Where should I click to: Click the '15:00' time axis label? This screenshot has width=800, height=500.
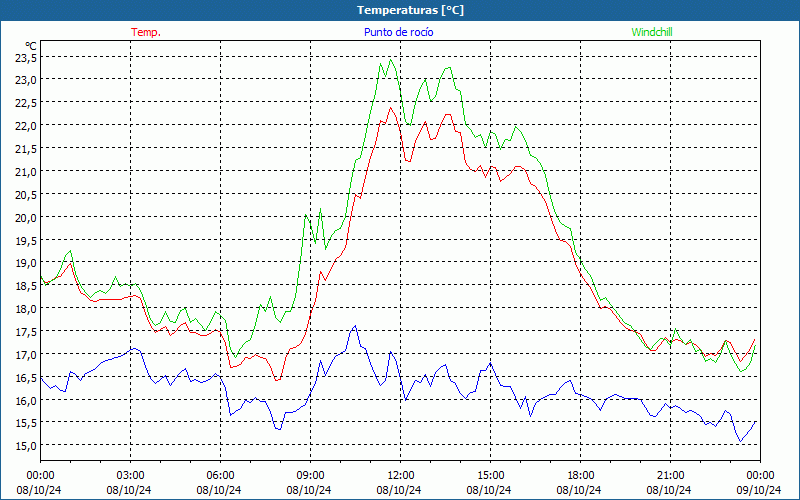pyautogui.click(x=490, y=475)
